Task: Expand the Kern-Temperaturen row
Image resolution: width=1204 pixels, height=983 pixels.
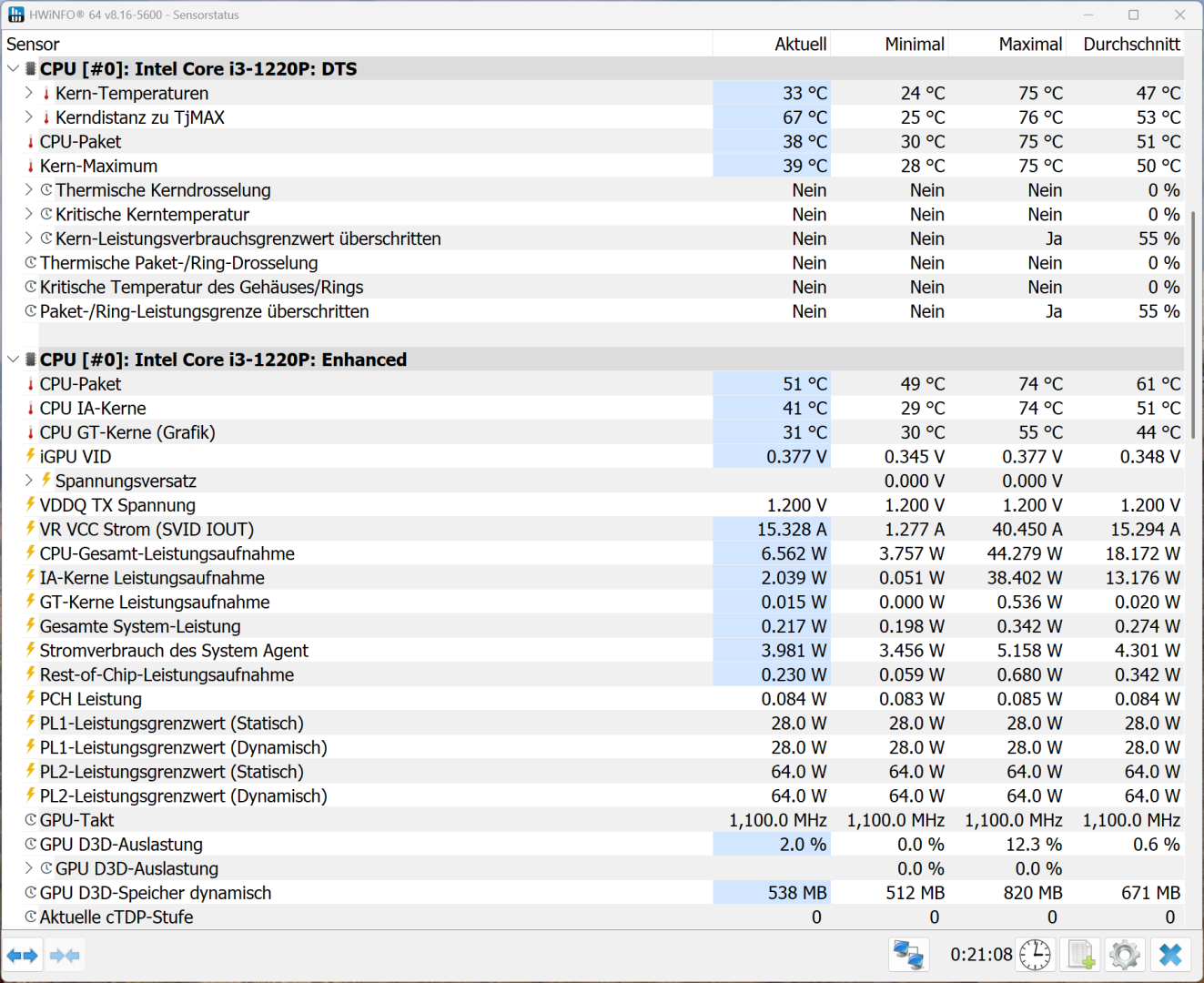Action: 29,93
